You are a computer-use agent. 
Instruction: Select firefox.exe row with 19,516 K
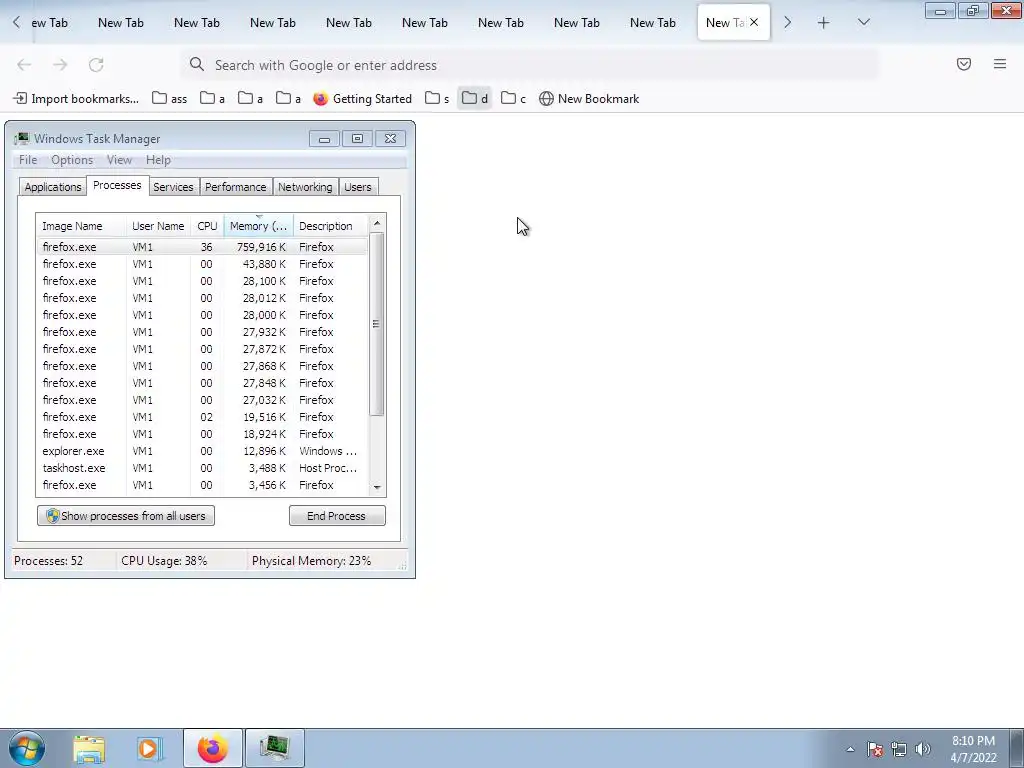(x=202, y=417)
